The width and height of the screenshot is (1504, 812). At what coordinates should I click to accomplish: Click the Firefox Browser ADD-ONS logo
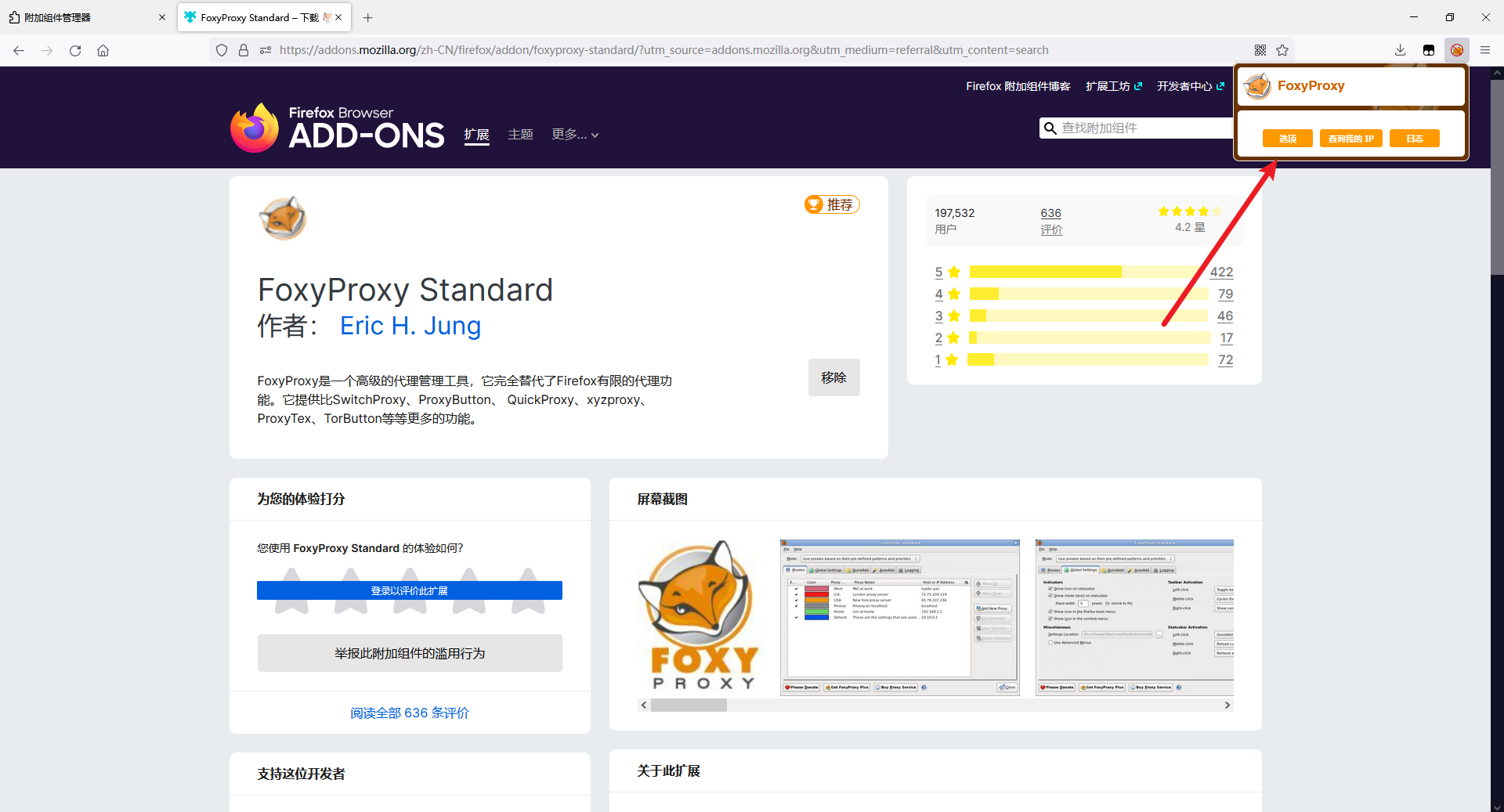(338, 127)
